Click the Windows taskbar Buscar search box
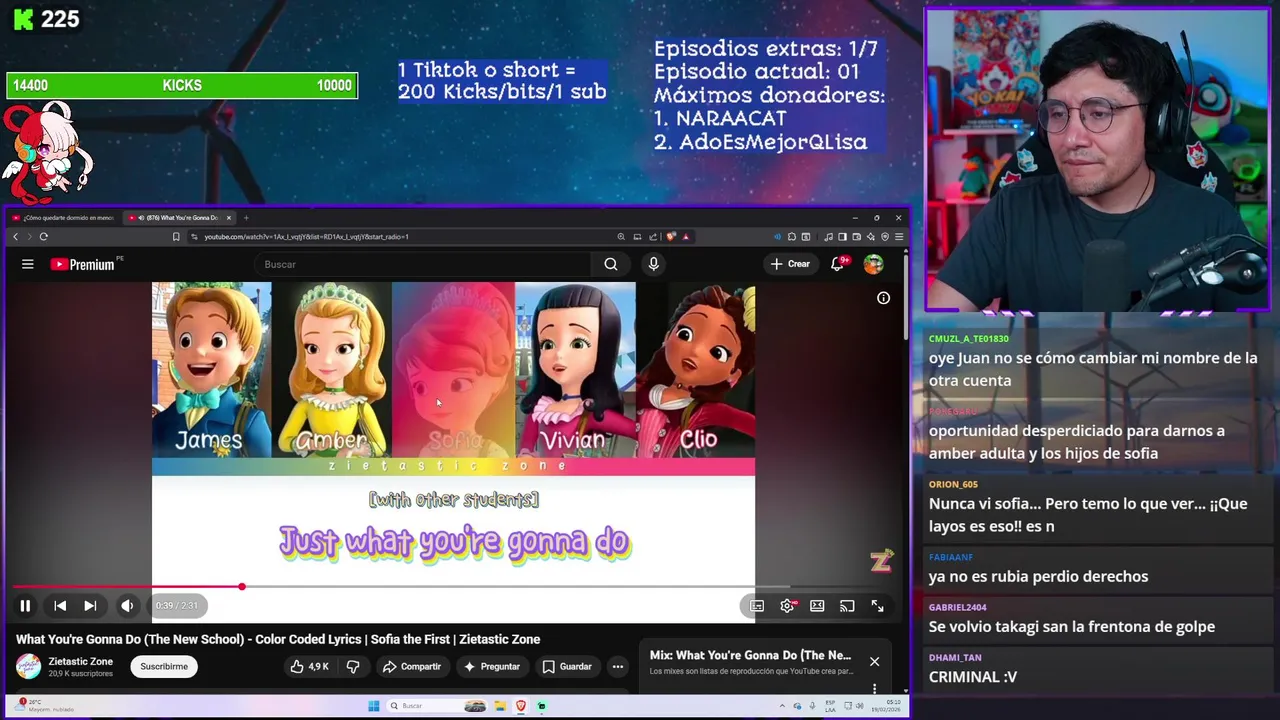 (x=437, y=706)
